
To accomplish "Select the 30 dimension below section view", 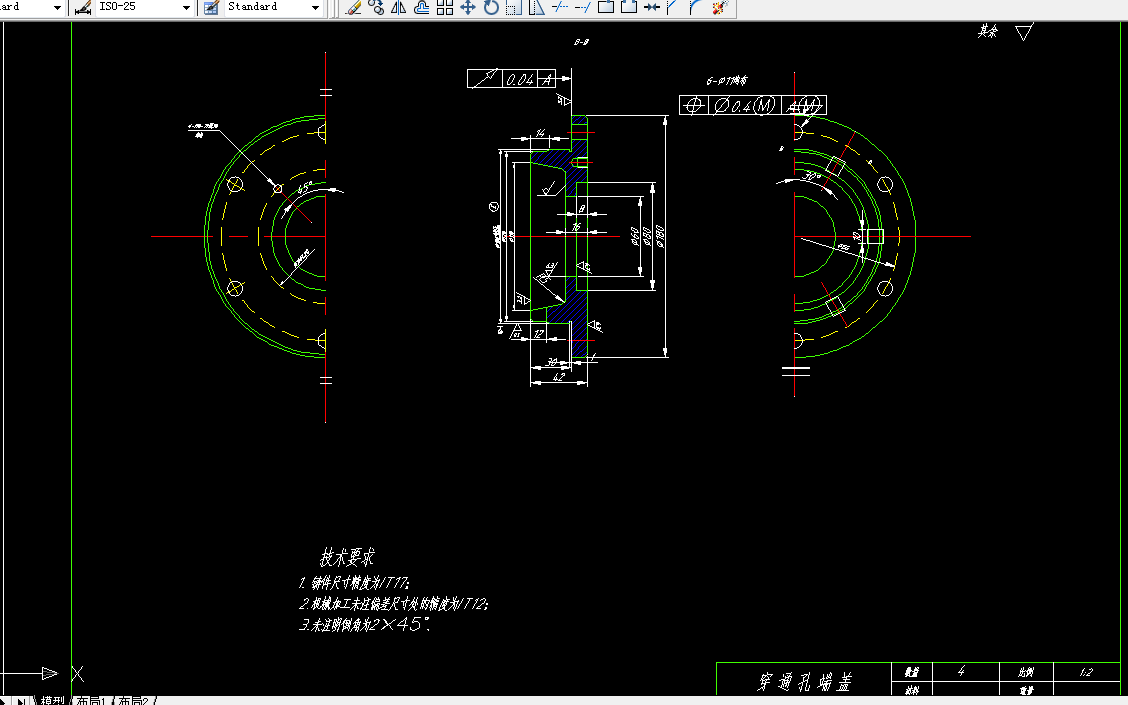I will [x=552, y=362].
